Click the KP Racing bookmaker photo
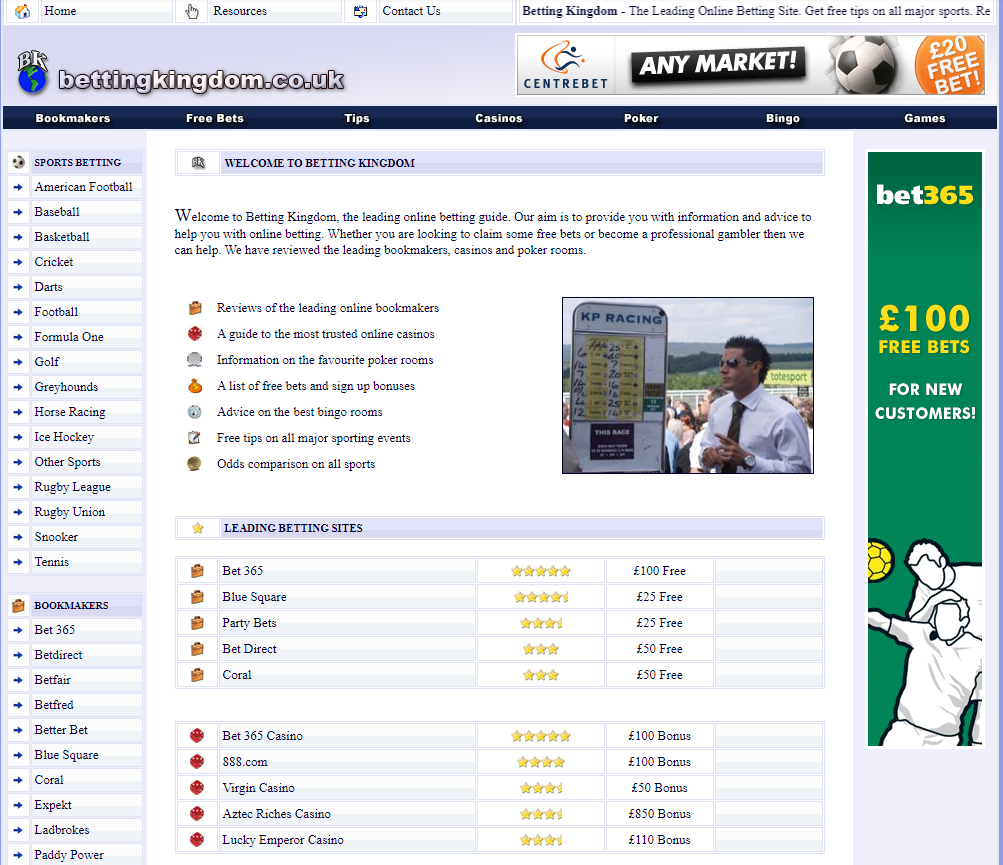 [688, 385]
